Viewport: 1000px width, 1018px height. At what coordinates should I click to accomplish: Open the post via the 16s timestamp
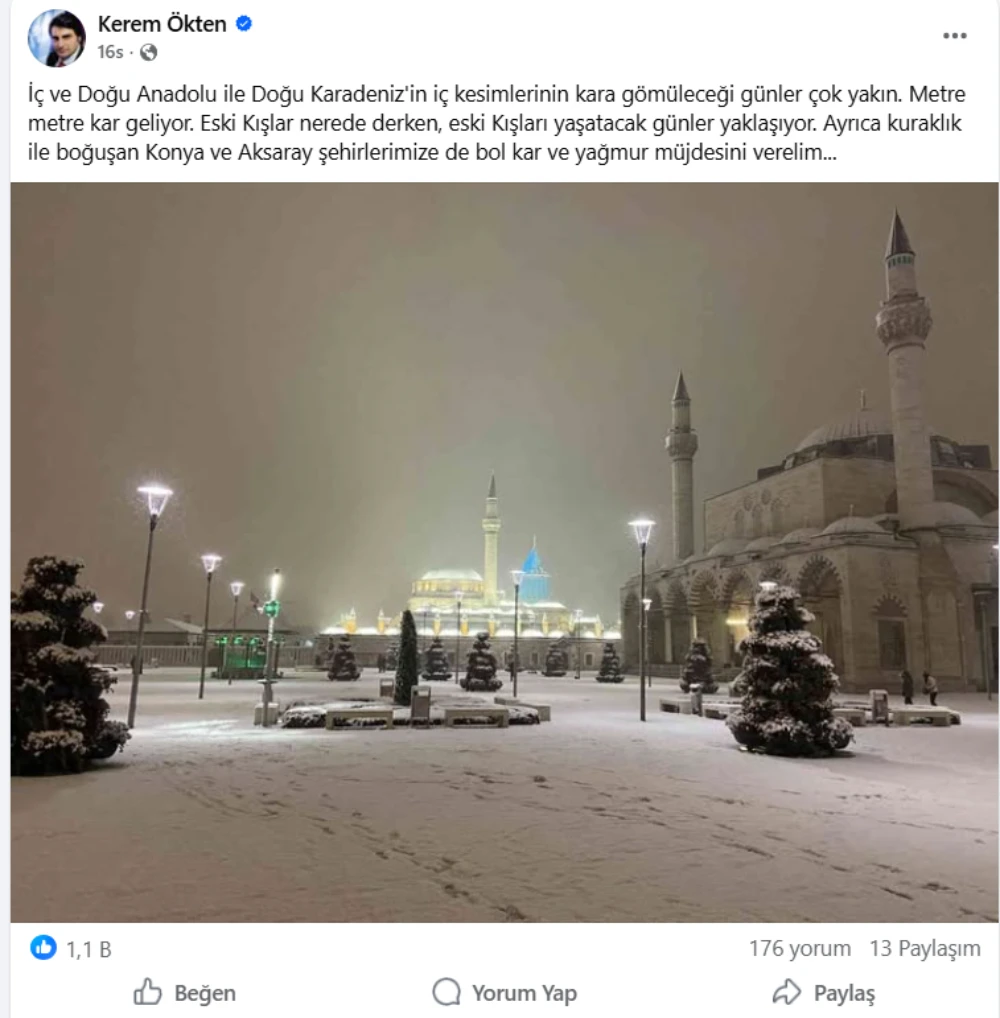[110, 52]
